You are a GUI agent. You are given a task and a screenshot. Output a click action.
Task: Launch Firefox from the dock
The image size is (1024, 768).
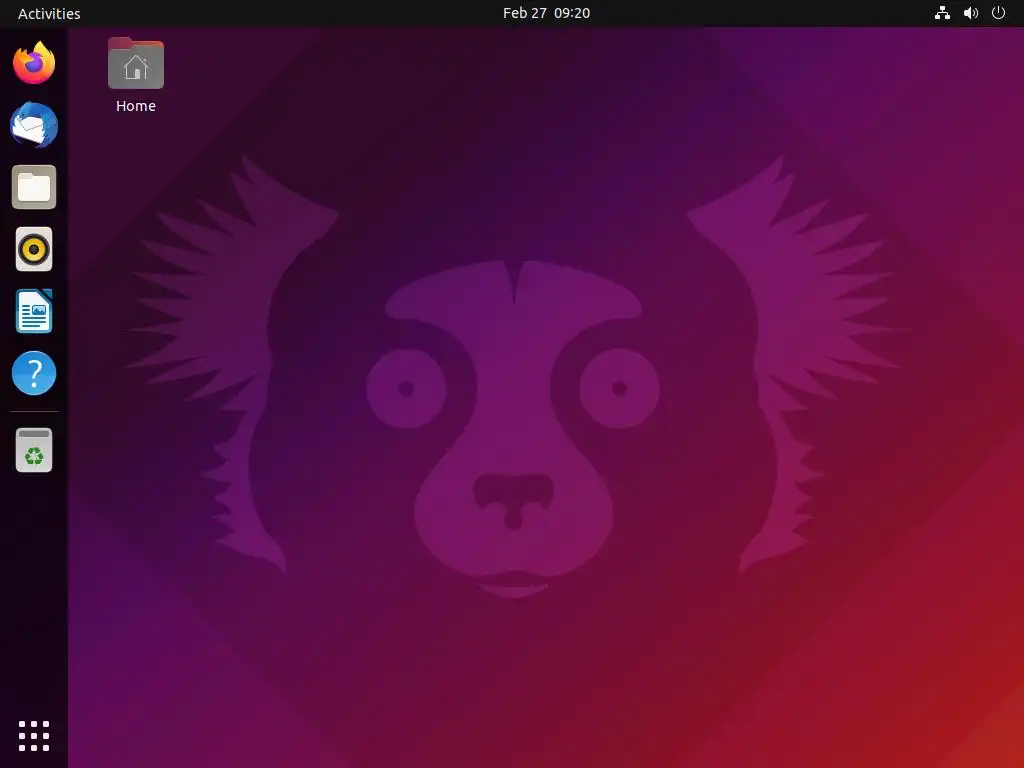(x=34, y=63)
